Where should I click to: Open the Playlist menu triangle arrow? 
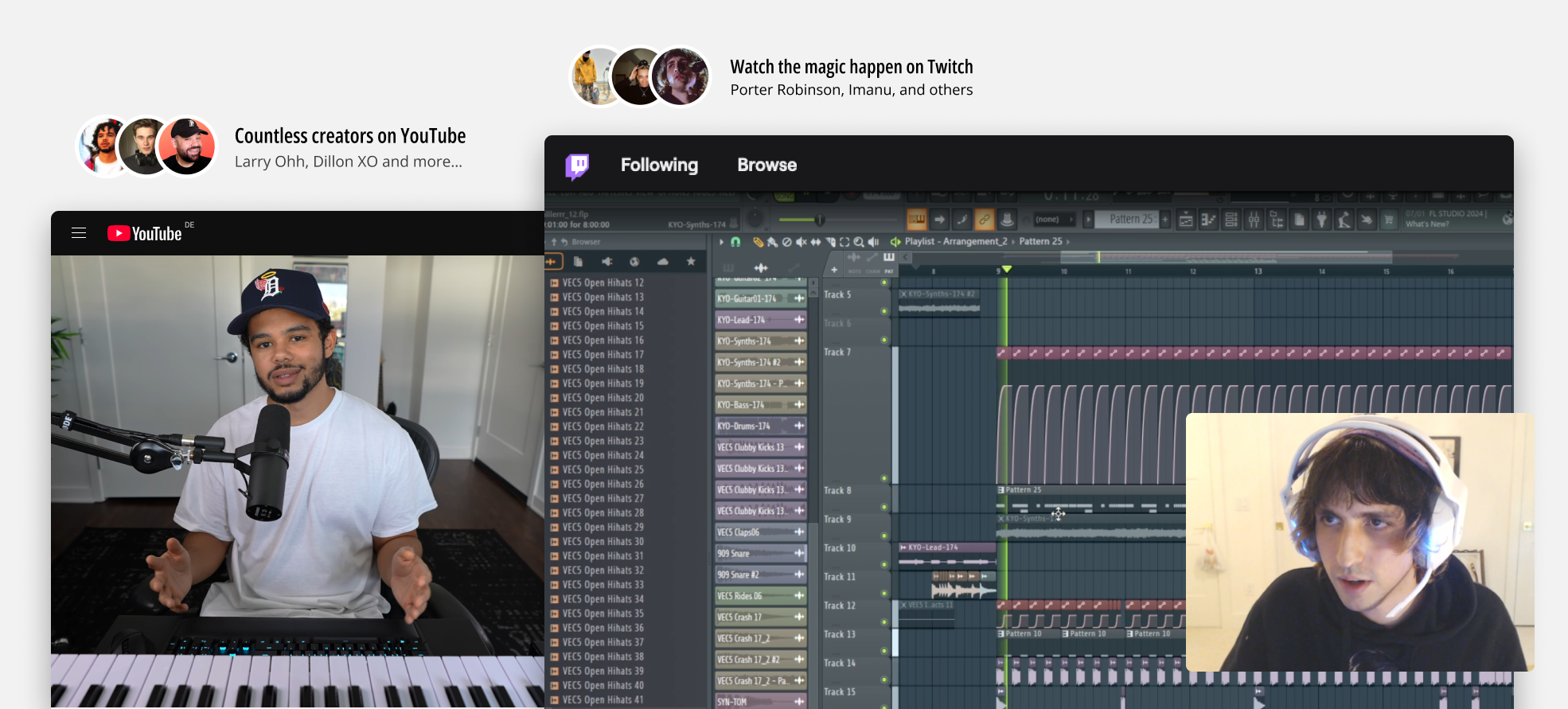[x=721, y=242]
